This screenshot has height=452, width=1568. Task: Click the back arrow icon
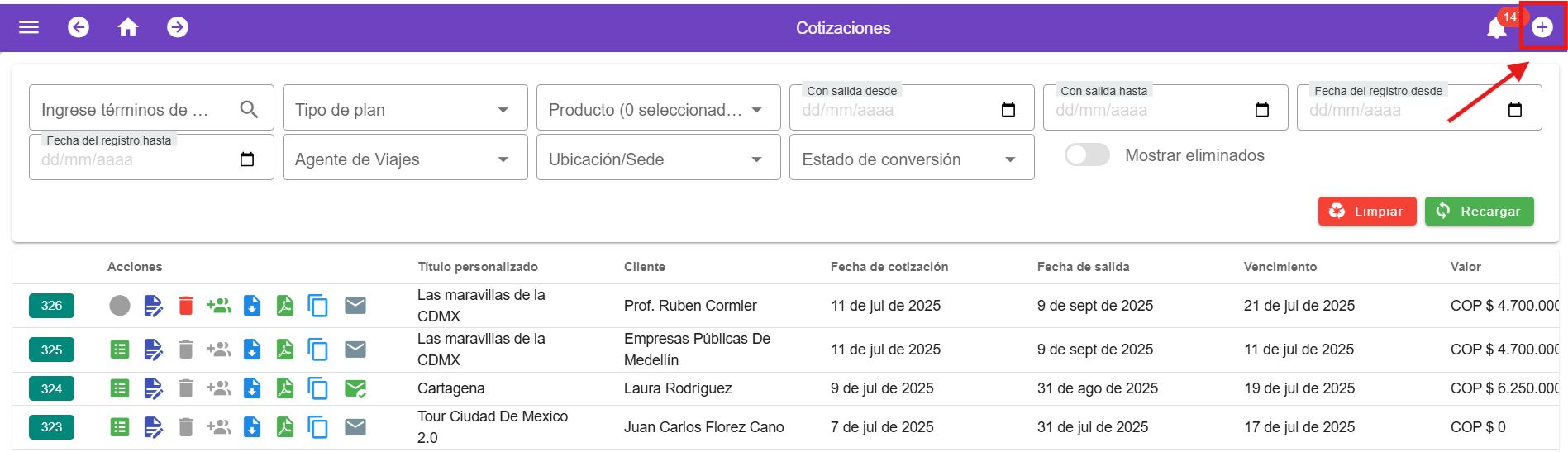79,27
